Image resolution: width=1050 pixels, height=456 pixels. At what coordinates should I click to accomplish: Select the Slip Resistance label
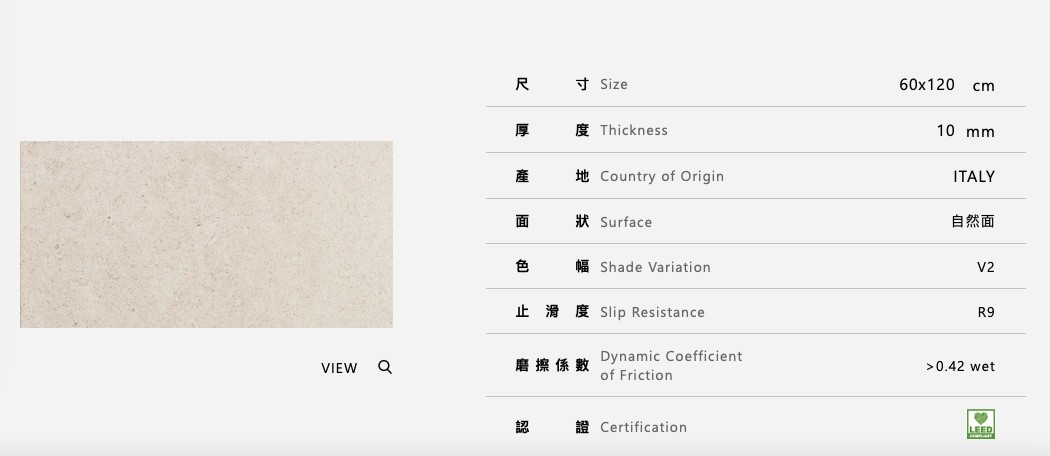coord(652,312)
